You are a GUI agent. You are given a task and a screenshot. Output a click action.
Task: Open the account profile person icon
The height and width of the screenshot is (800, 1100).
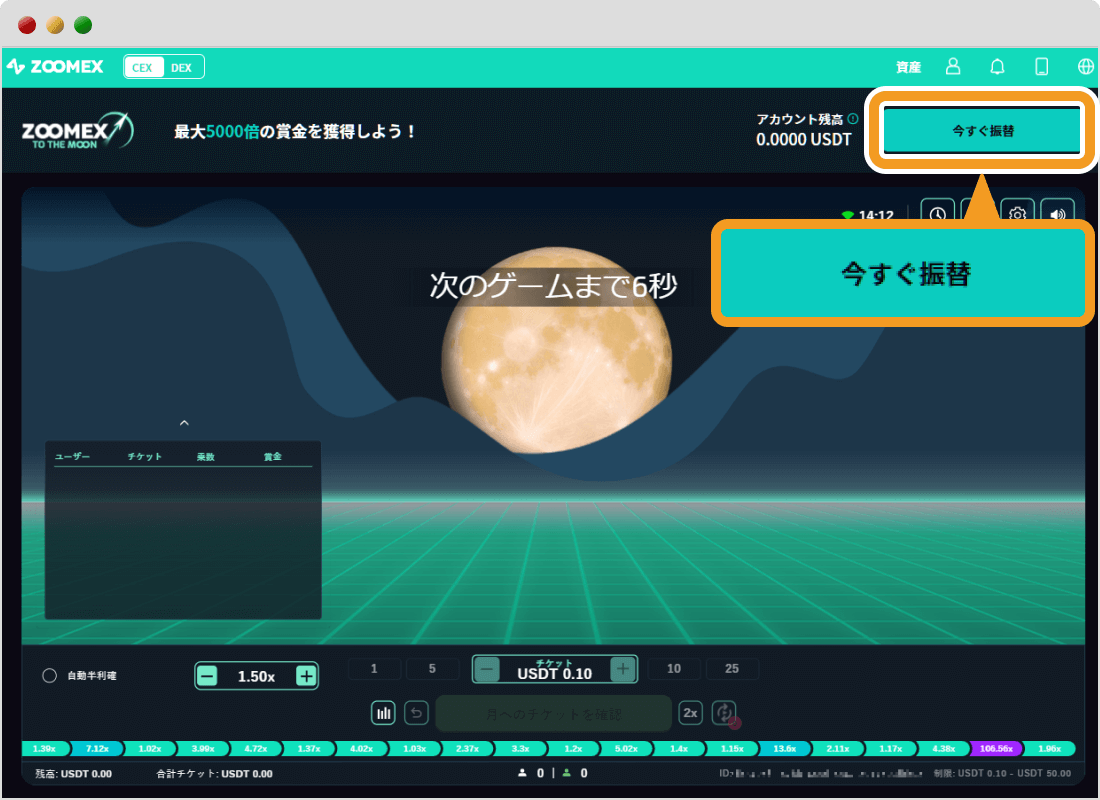952,66
